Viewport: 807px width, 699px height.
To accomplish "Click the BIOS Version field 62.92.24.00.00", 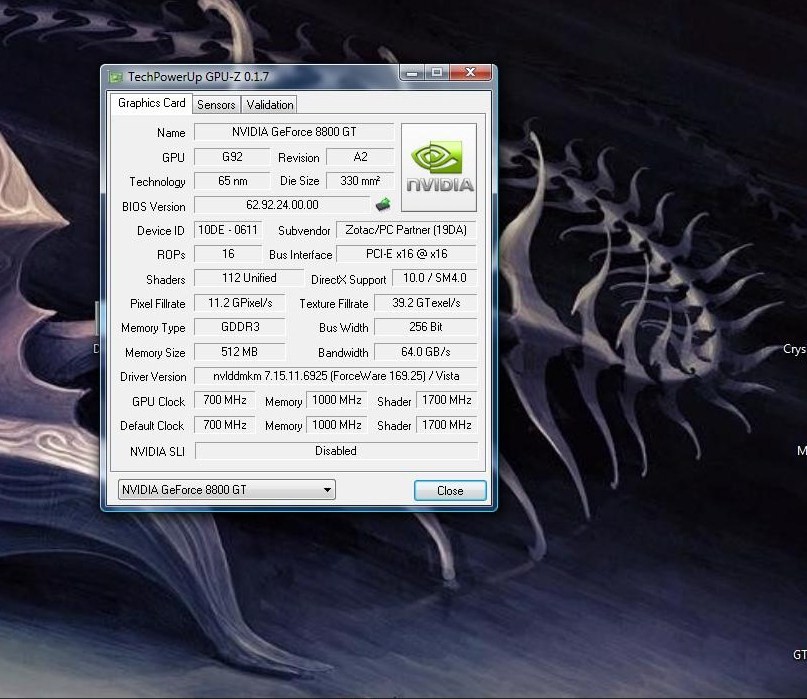I will 282,204.
